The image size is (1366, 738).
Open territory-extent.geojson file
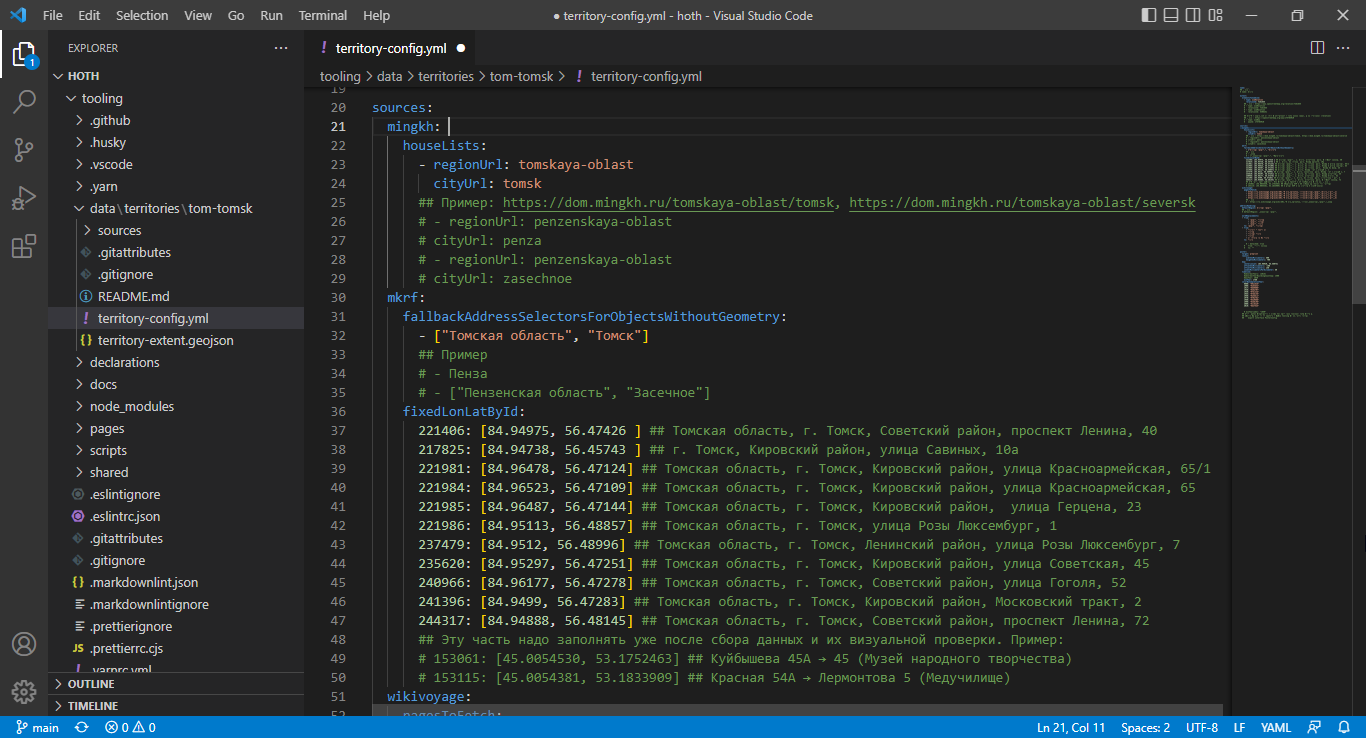(176, 340)
